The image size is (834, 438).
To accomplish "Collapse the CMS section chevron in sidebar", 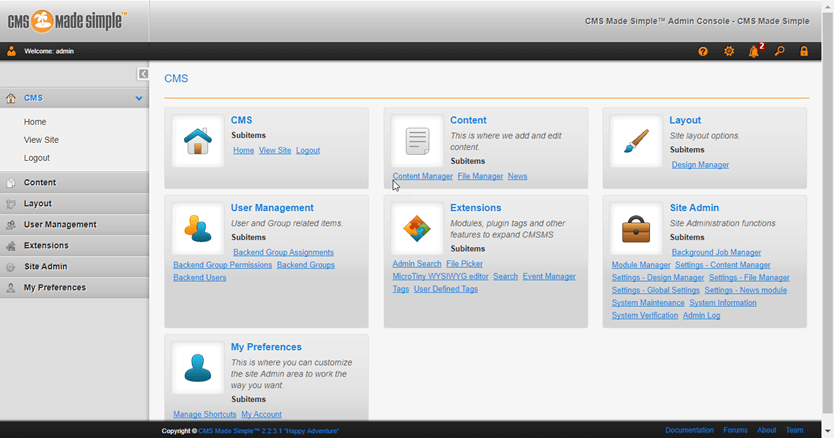I will point(139,98).
